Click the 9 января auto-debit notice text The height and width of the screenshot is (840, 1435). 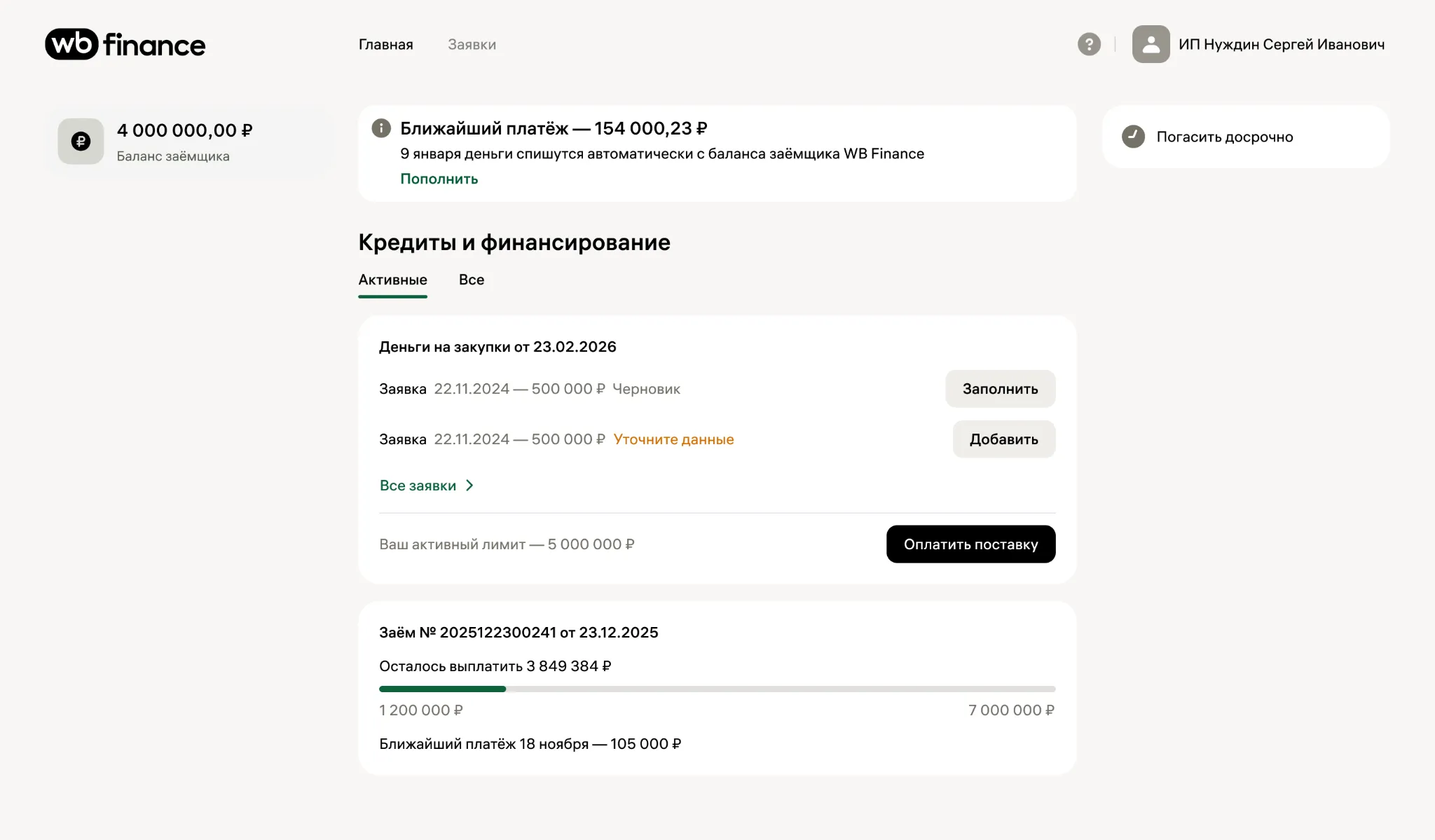point(662,153)
